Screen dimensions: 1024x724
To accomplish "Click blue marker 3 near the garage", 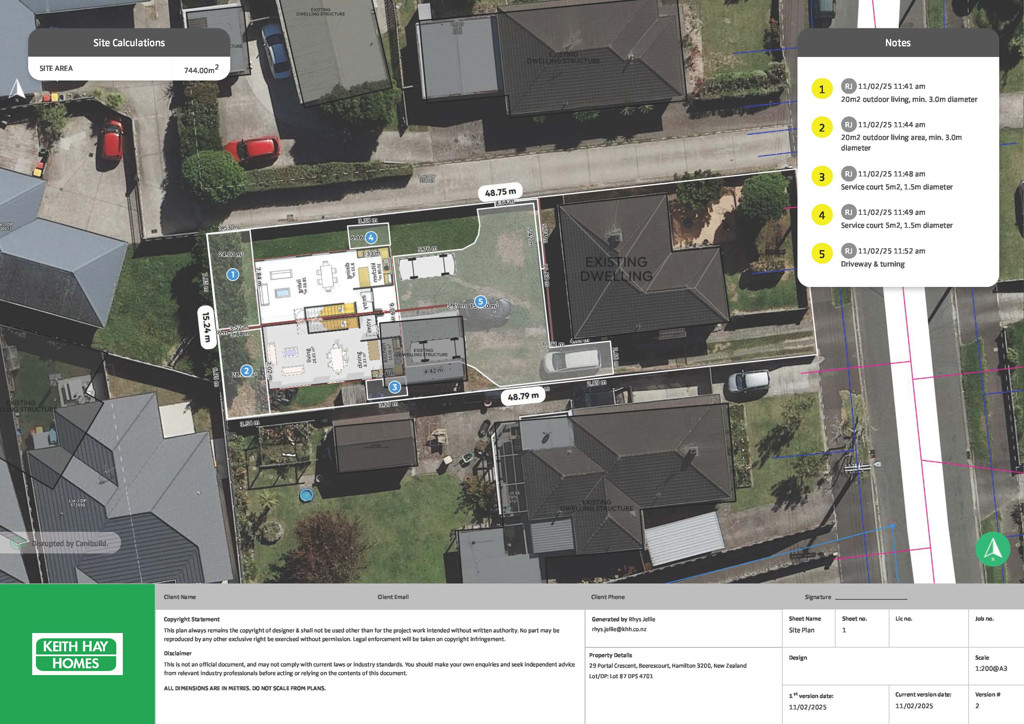I will click(394, 386).
